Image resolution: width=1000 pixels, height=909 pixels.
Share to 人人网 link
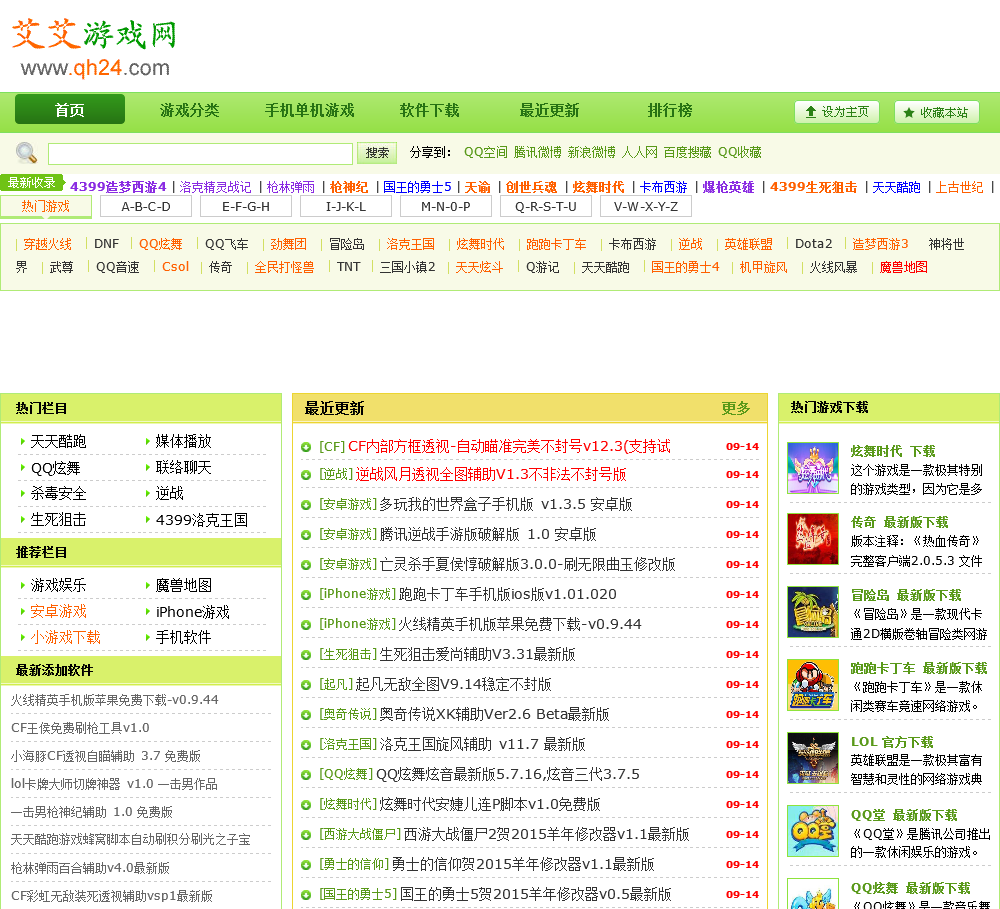point(640,152)
